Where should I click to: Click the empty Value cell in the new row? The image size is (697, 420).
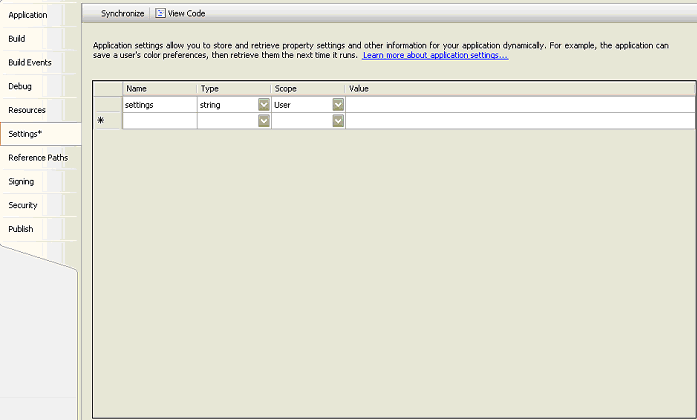point(520,121)
